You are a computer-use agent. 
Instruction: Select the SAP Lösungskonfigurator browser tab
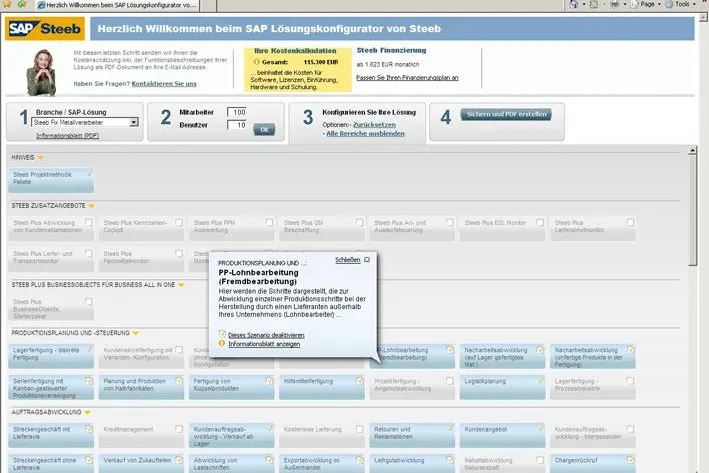[x=117, y=5]
